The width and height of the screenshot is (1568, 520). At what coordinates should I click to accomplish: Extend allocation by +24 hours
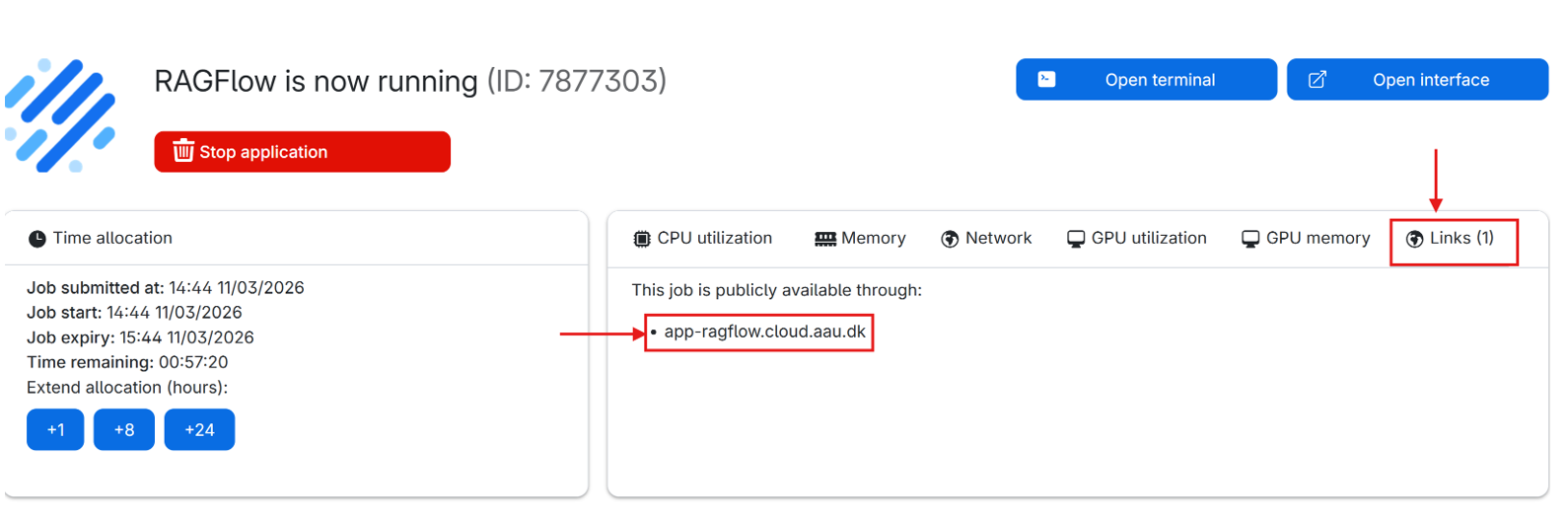199,429
